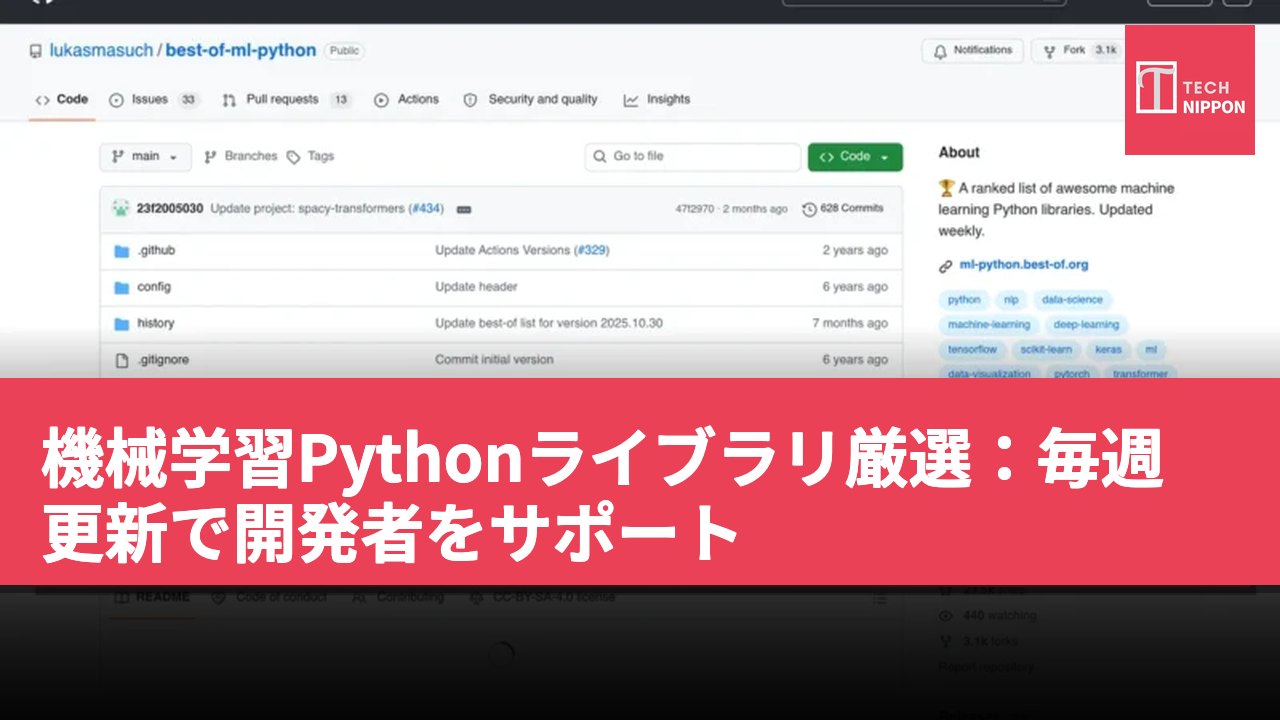This screenshot has width=1280, height=720.
Task: Open the Contributing tab
Action: [398, 597]
